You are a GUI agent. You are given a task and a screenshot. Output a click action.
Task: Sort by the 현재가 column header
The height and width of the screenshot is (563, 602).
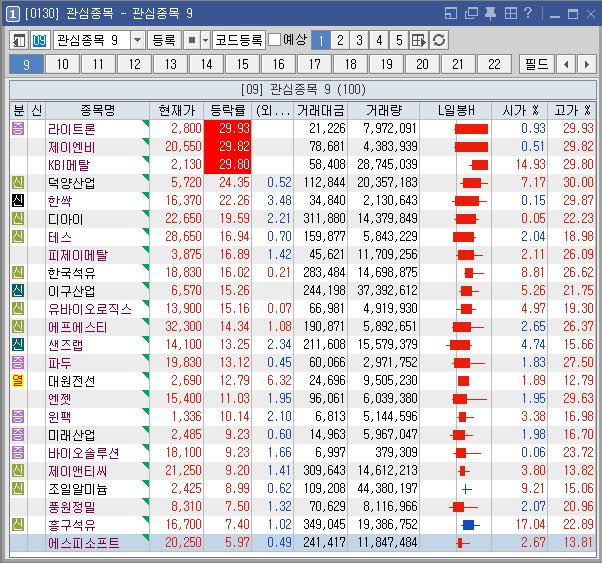coord(177,111)
